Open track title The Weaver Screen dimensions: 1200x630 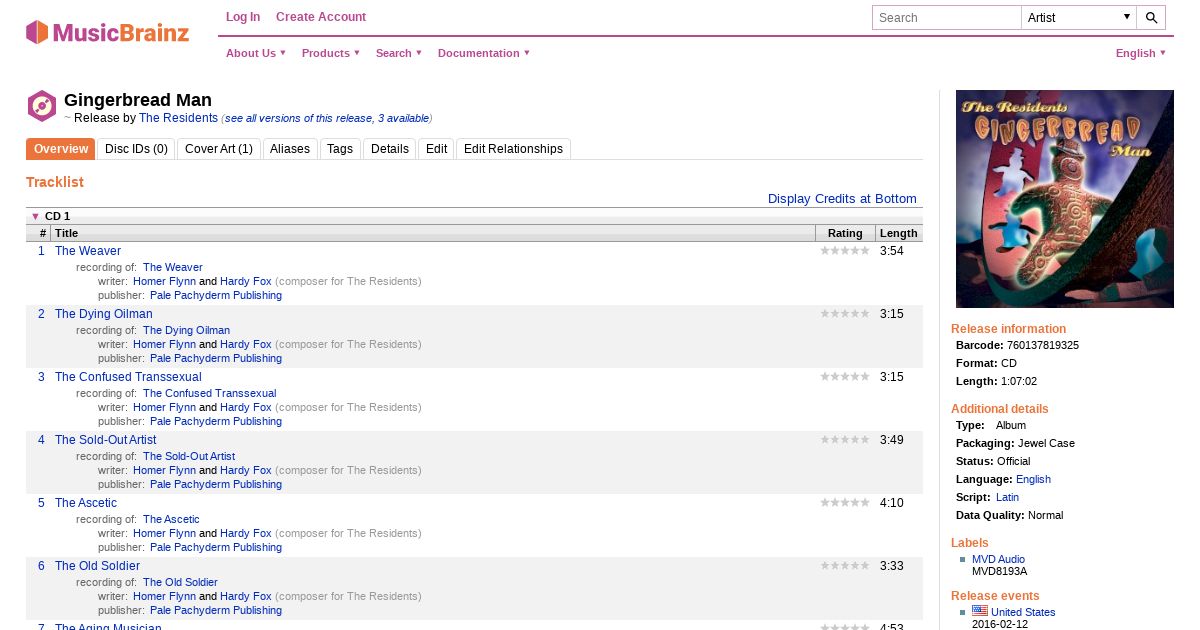(x=88, y=251)
